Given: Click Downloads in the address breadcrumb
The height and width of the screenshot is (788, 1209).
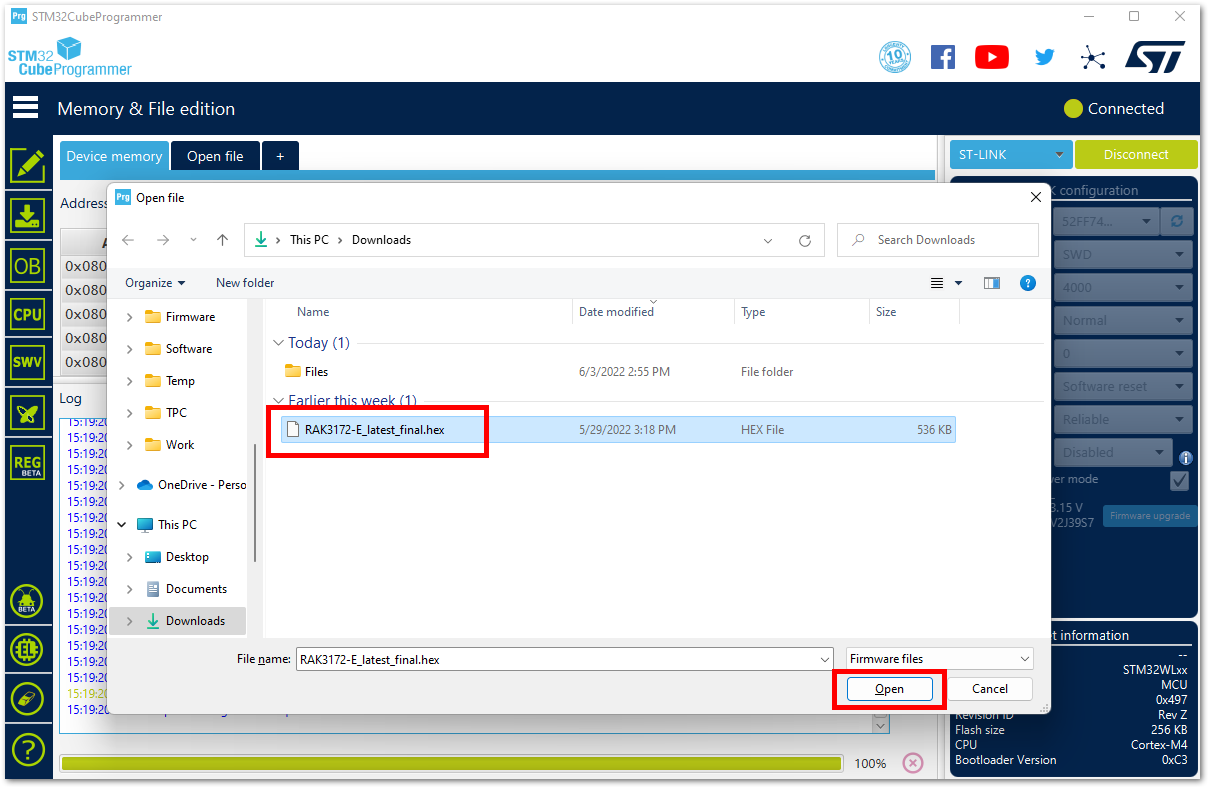Looking at the screenshot, I should pyautogui.click(x=381, y=240).
